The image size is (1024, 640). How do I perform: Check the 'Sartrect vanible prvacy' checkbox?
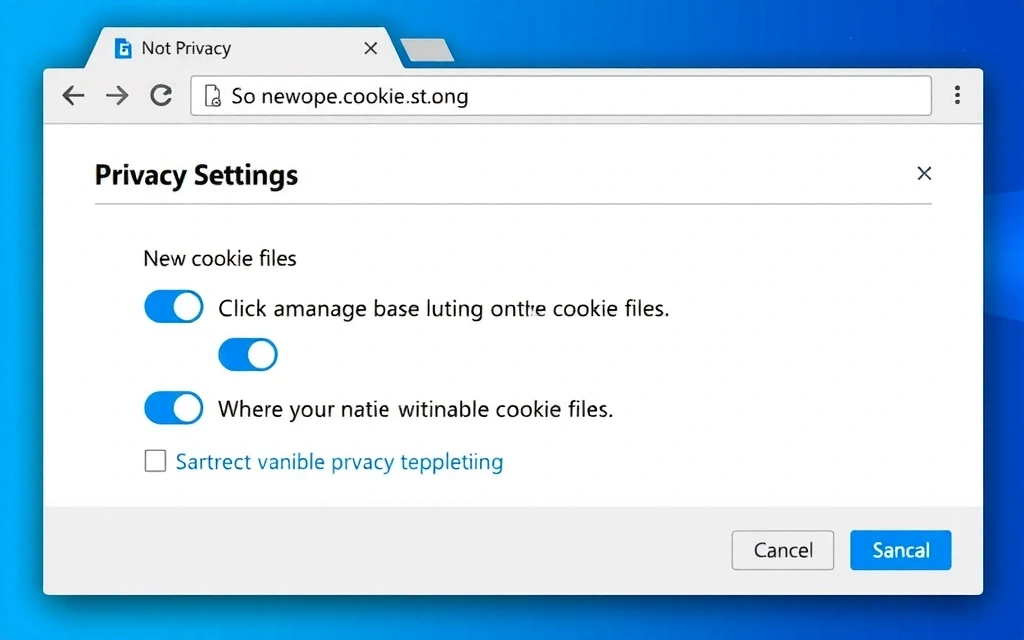point(155,461)
